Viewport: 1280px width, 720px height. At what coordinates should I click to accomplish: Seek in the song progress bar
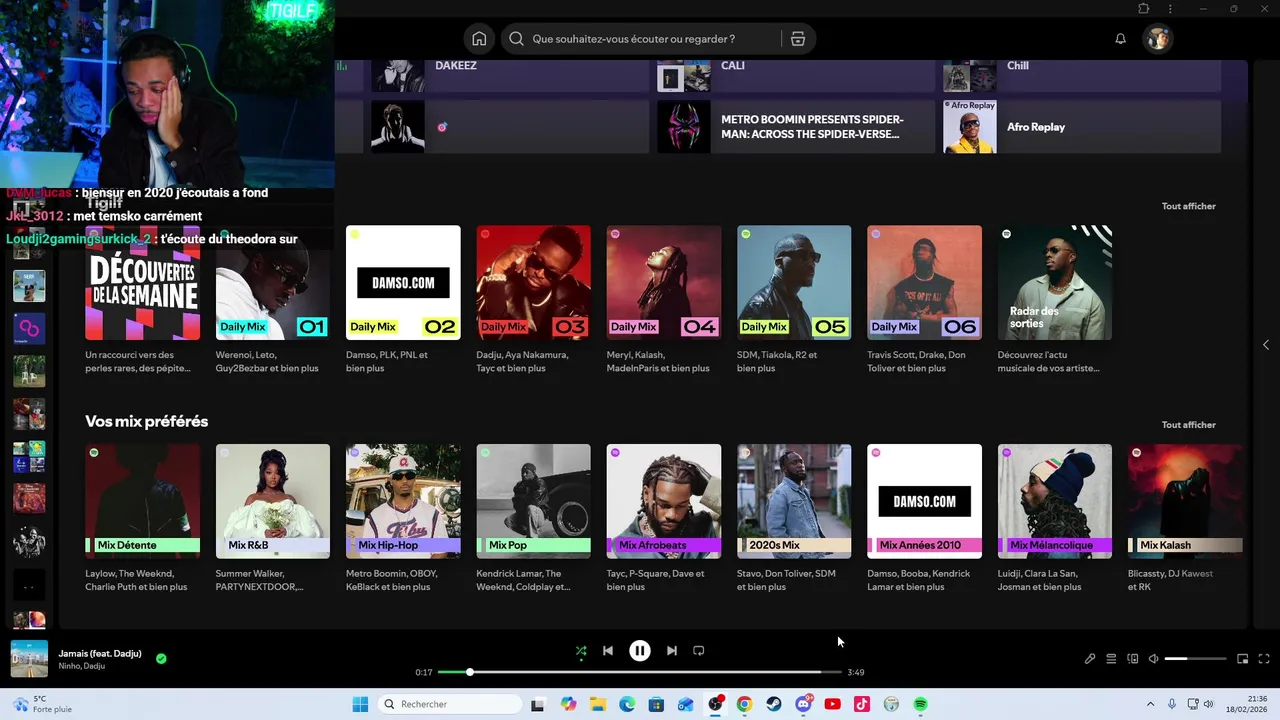640,672
